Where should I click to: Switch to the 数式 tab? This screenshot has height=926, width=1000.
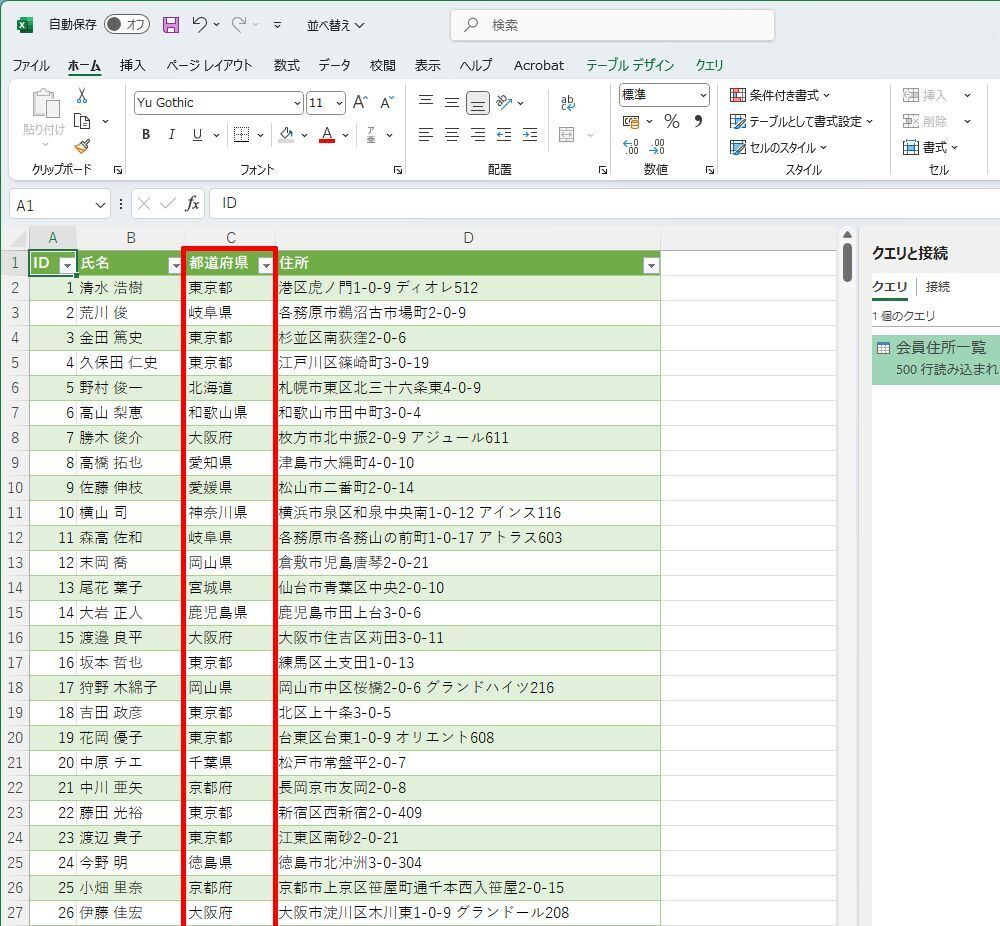coord(286,65)
